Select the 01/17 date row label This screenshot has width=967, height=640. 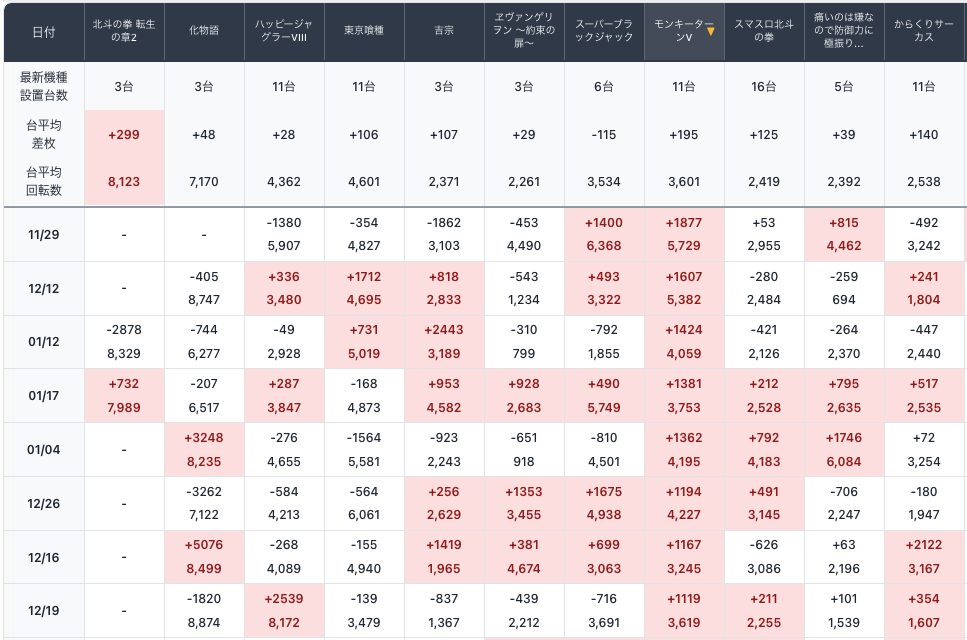pyautogui.click(x=43, y=395)
